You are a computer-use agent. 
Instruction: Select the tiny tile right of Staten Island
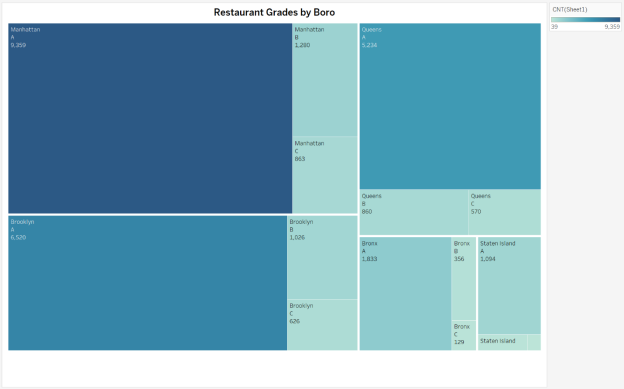tap(534, 342)
